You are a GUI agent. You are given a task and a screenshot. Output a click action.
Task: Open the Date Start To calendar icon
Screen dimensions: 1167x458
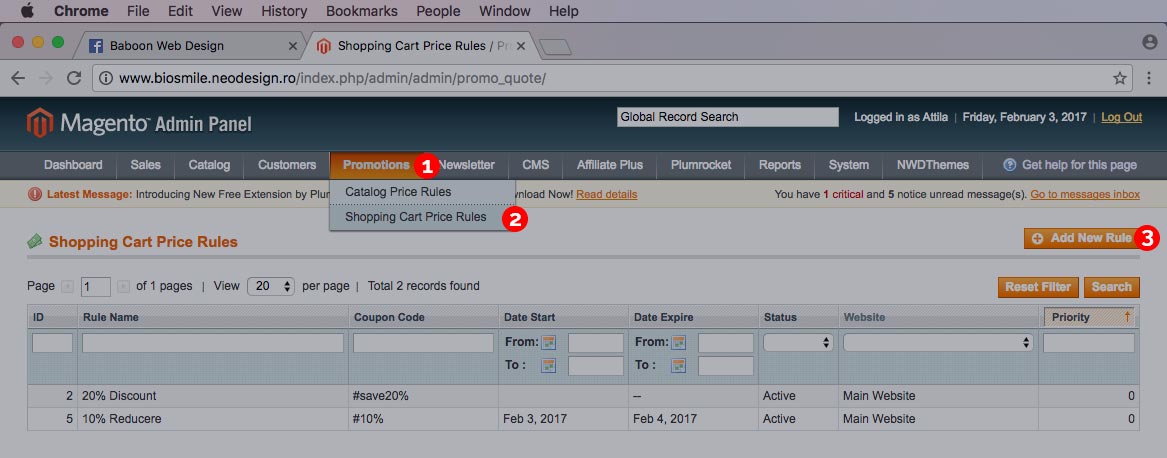click(549, 365)
